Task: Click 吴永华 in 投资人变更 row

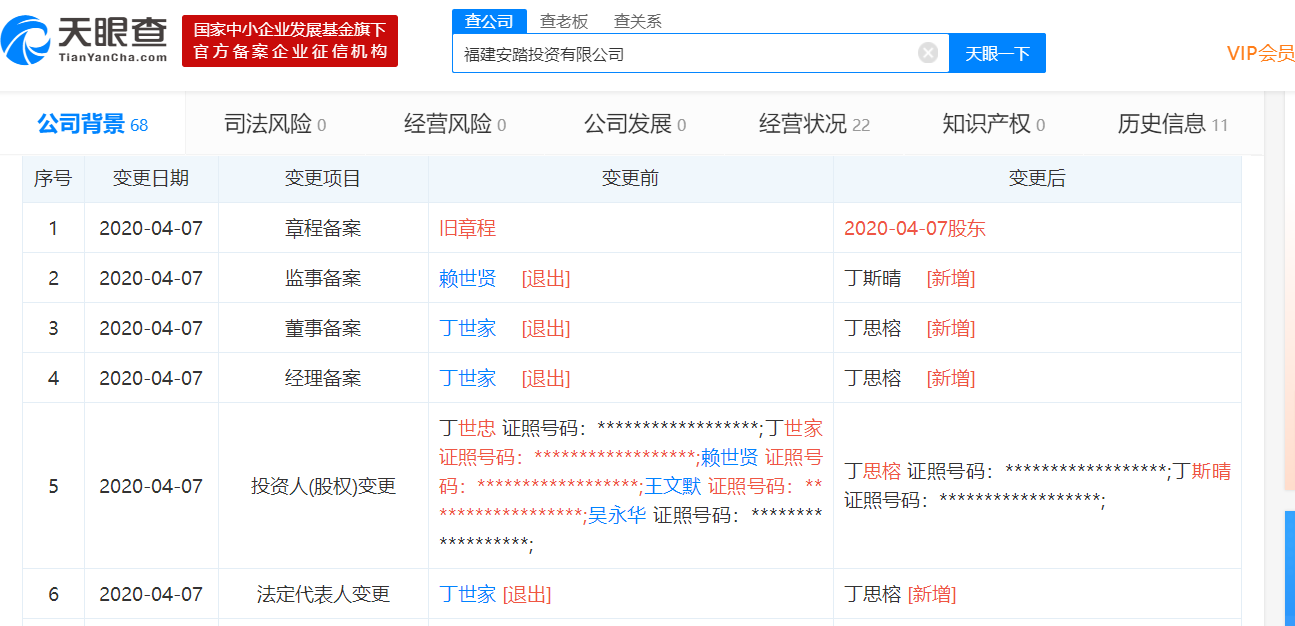Action: coord(617,515)
